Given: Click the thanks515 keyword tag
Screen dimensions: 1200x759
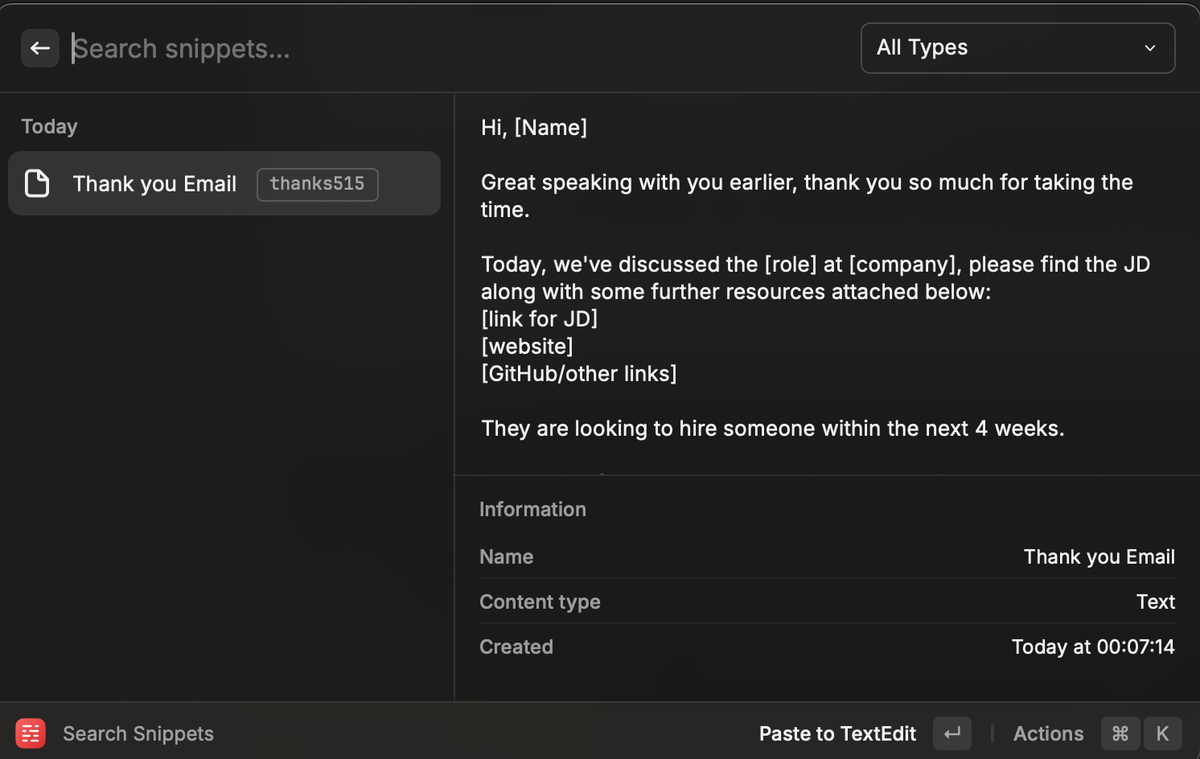Looking at the screenshot, I should [x=317, y=184].
